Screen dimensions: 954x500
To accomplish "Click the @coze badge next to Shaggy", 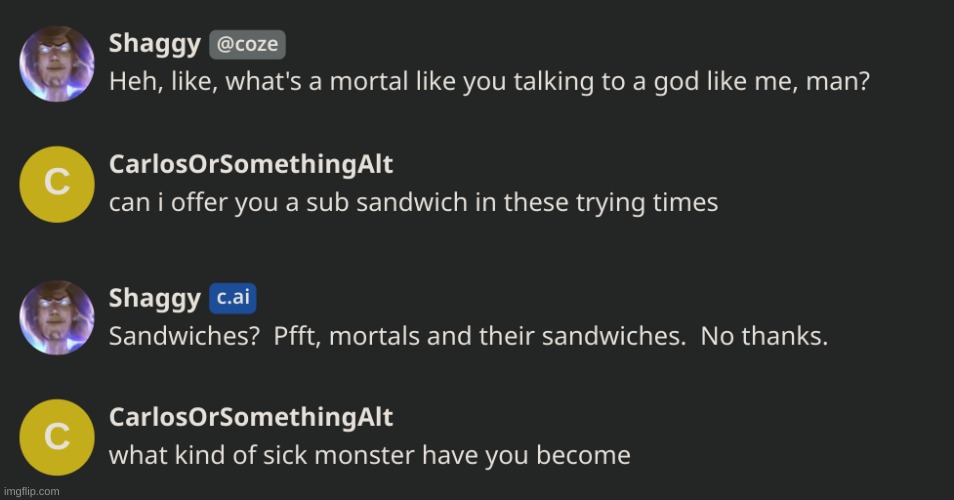I will click(x=247, y=45).
